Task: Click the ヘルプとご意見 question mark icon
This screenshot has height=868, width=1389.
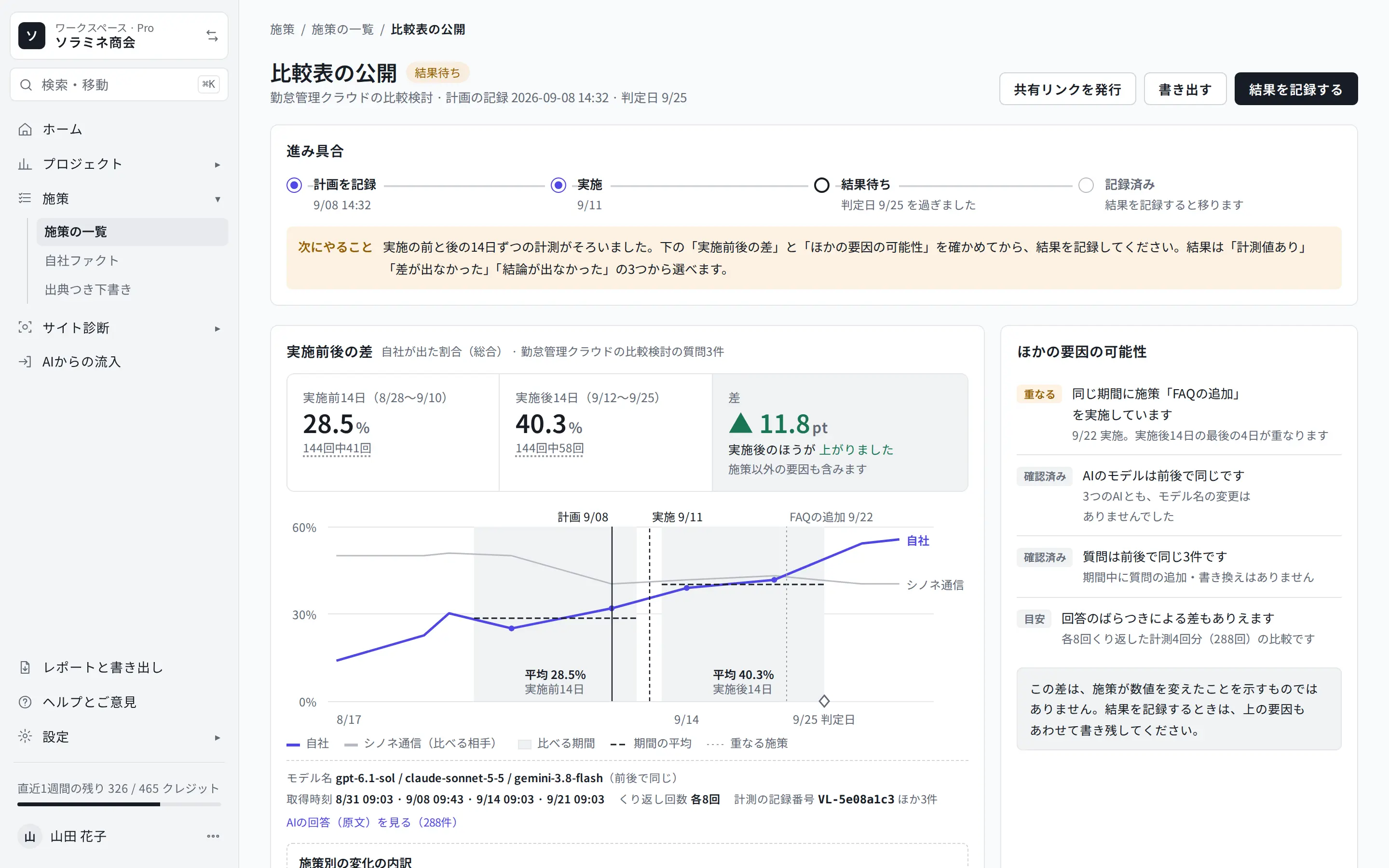Action: click(x=25, y=702)
